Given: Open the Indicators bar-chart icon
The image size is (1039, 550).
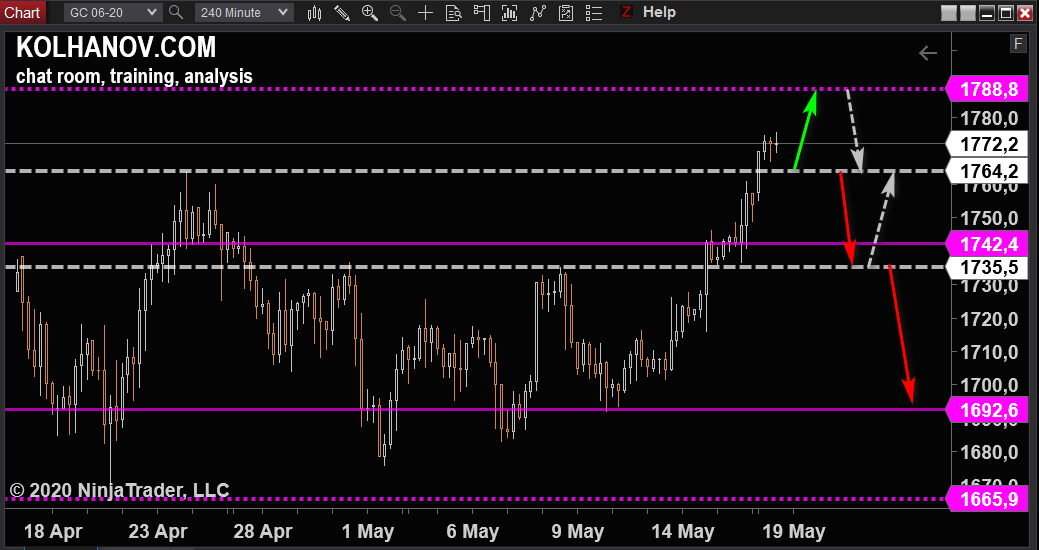Looking at the screenshot, I should click(510, 13).
